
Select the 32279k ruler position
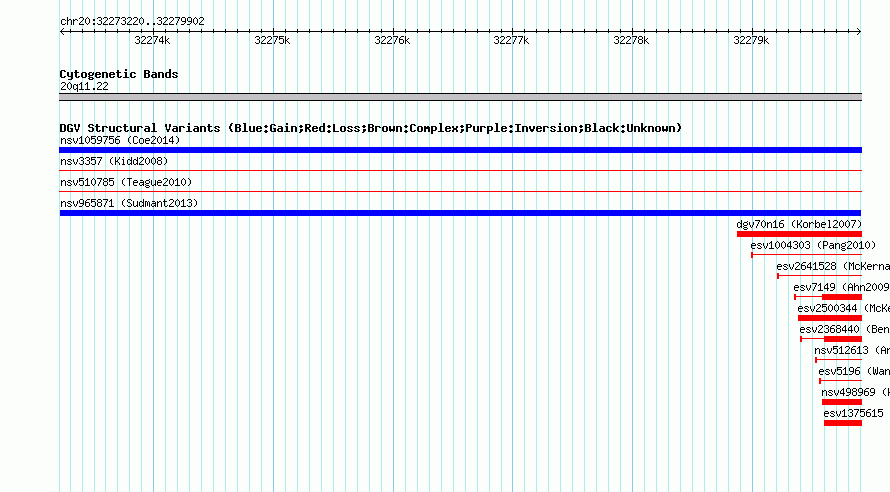click(751, 41)
